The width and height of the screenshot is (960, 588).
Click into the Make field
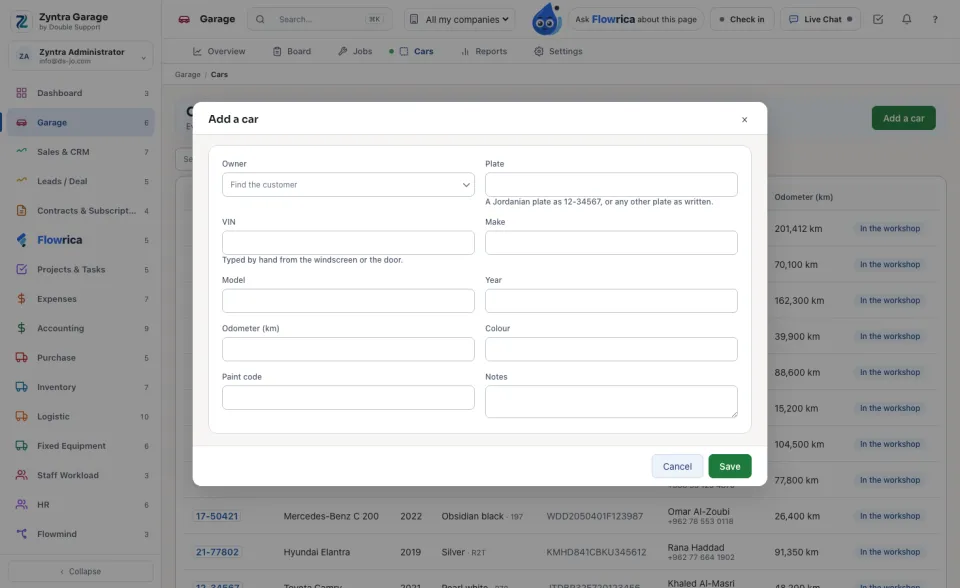point(611,243)
